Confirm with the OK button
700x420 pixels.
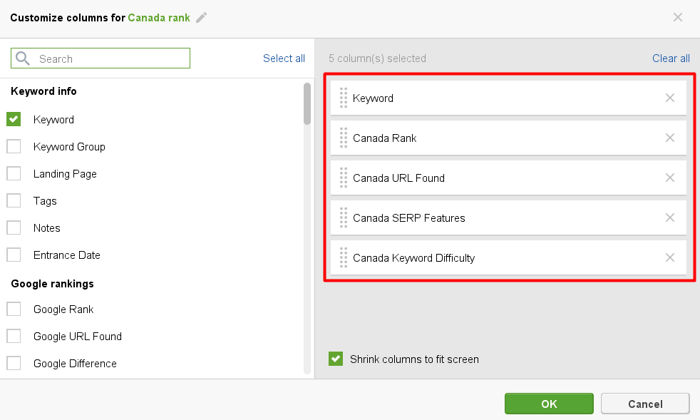pos(549,403)
